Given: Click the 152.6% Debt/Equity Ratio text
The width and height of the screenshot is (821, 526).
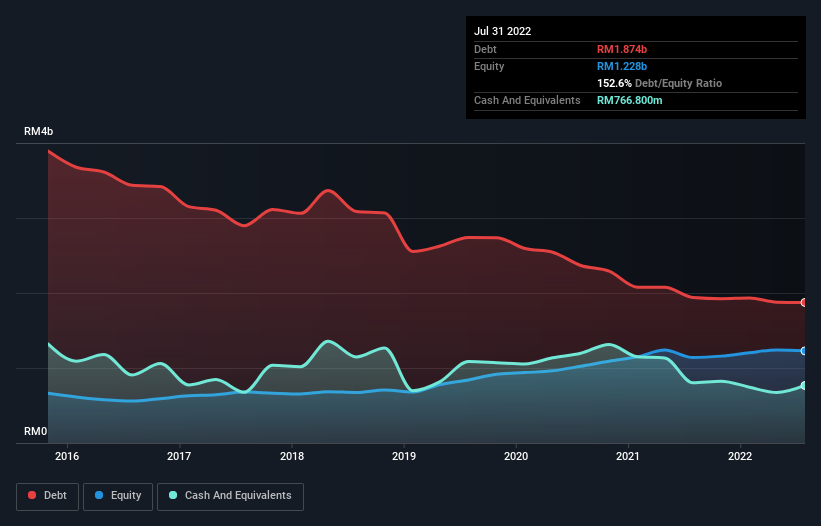Looking at the screenshot, I should 659,83.
